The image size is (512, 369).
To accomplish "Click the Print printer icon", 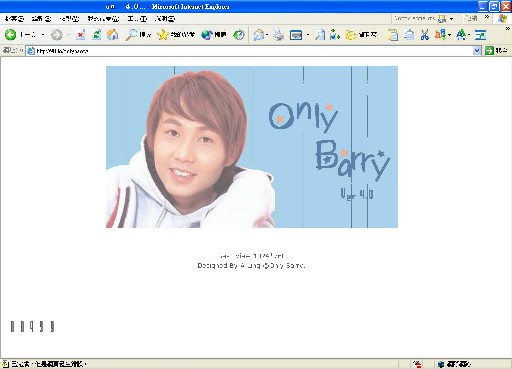I will click(278, 35).
